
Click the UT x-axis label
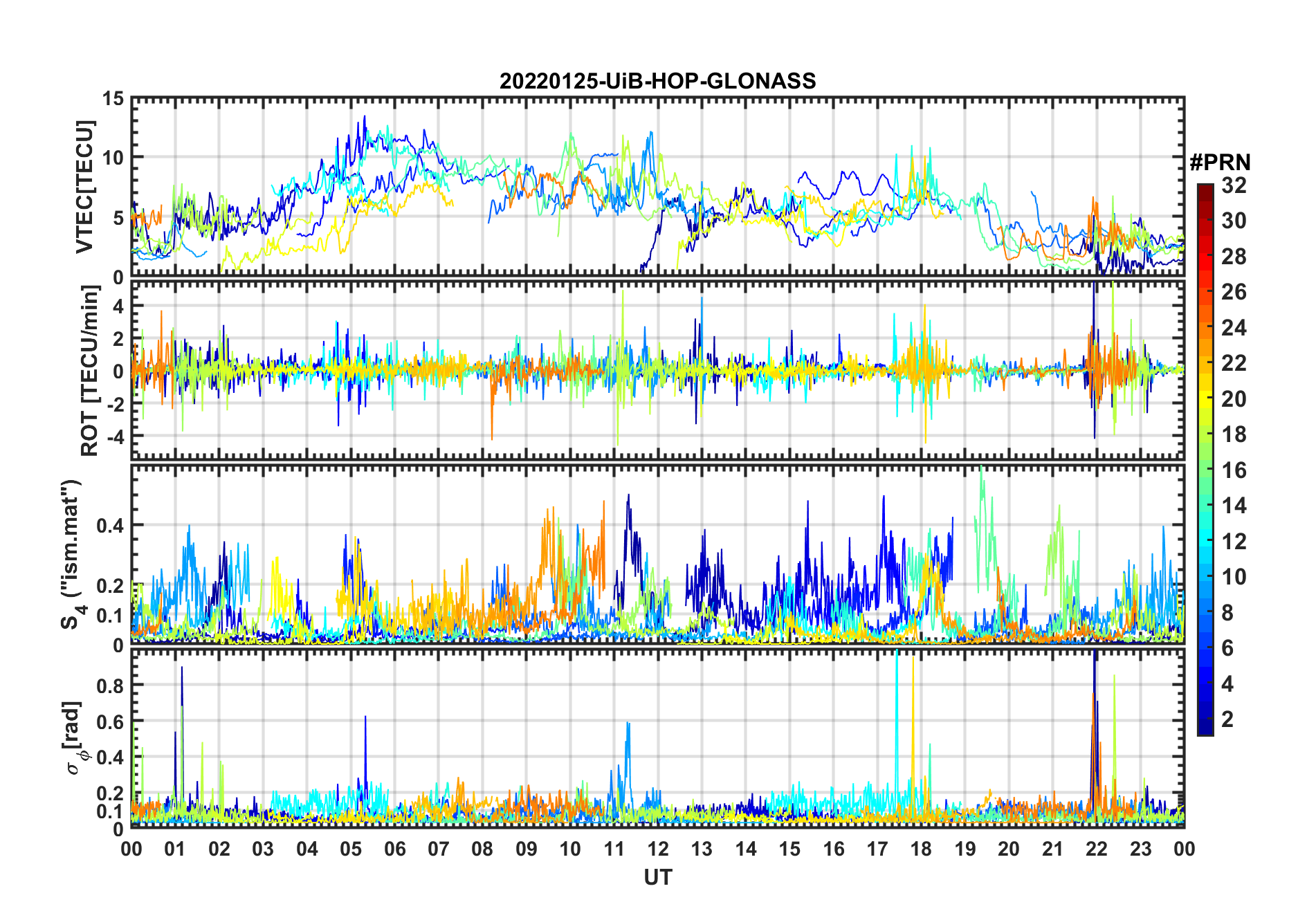658,878
